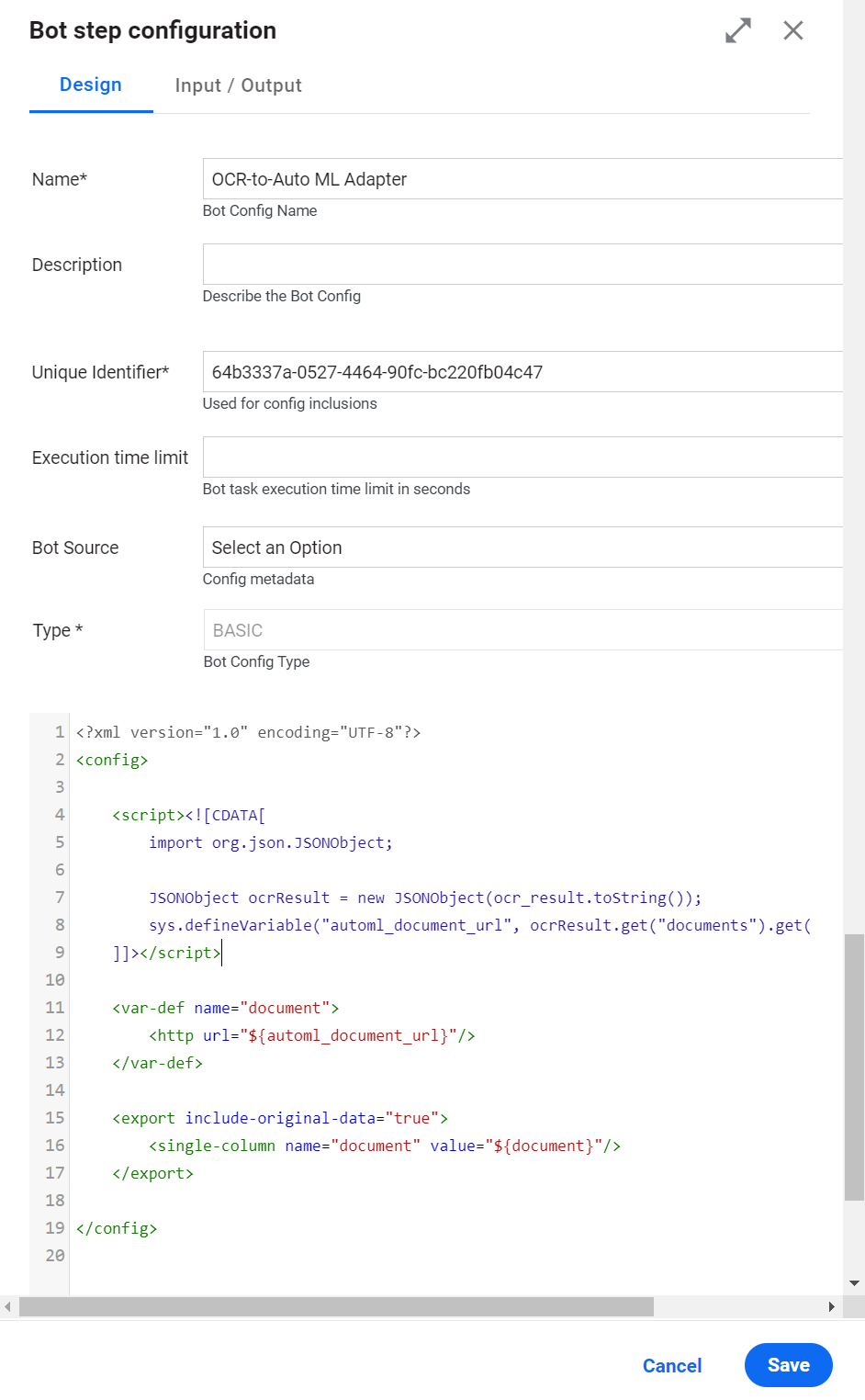The width and height of the screenshot is (865, 1400).
Task: Edit the Unique Identifier field
Action: point(522,372)
